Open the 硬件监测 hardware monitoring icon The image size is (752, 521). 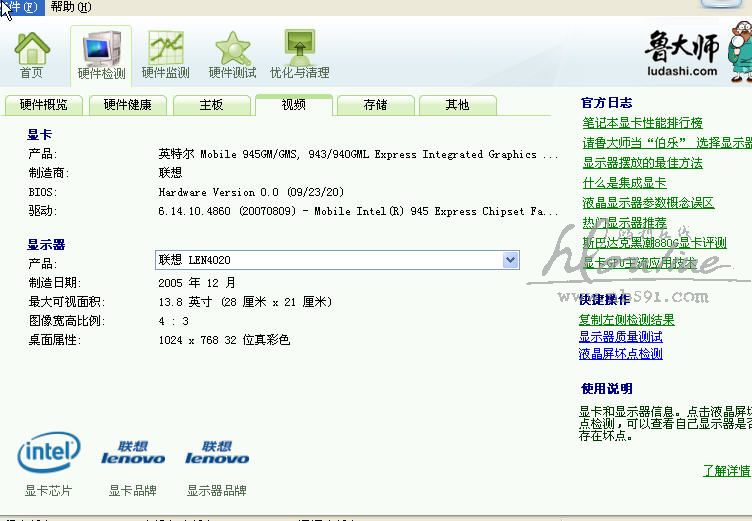(x=165, y=54)
